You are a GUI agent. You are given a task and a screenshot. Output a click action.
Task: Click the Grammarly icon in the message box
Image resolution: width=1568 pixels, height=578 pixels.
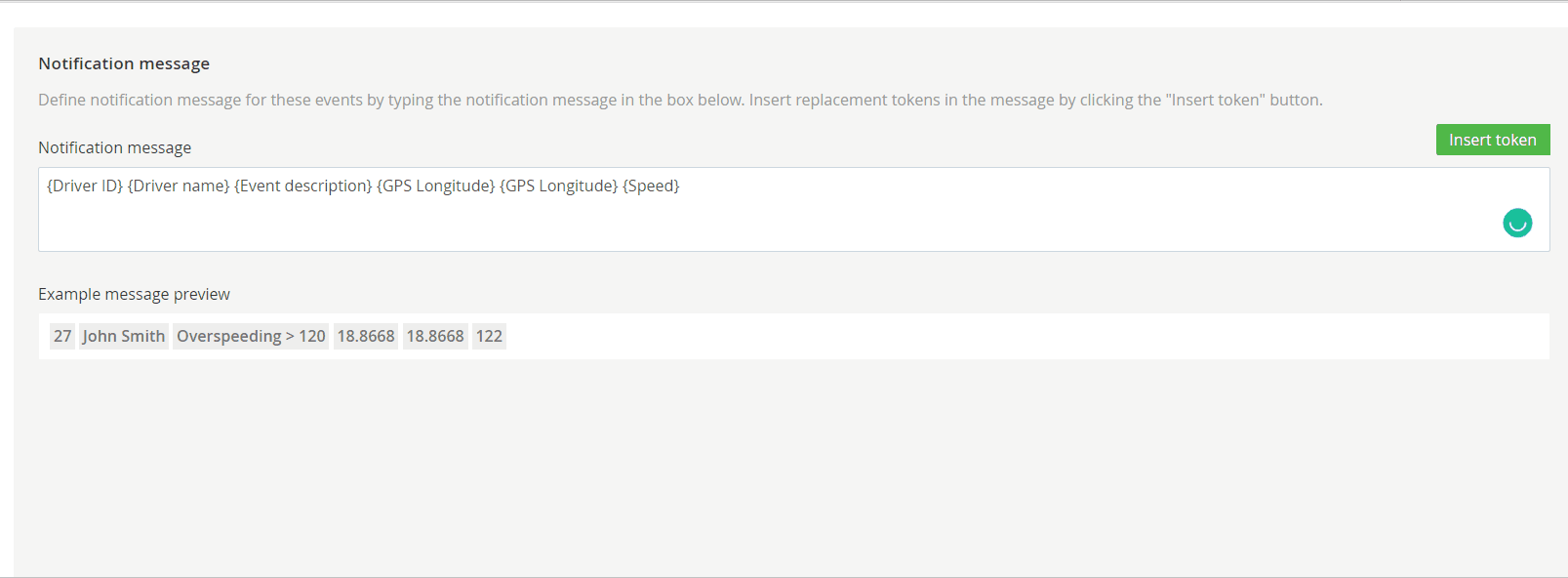[1517, 224]
